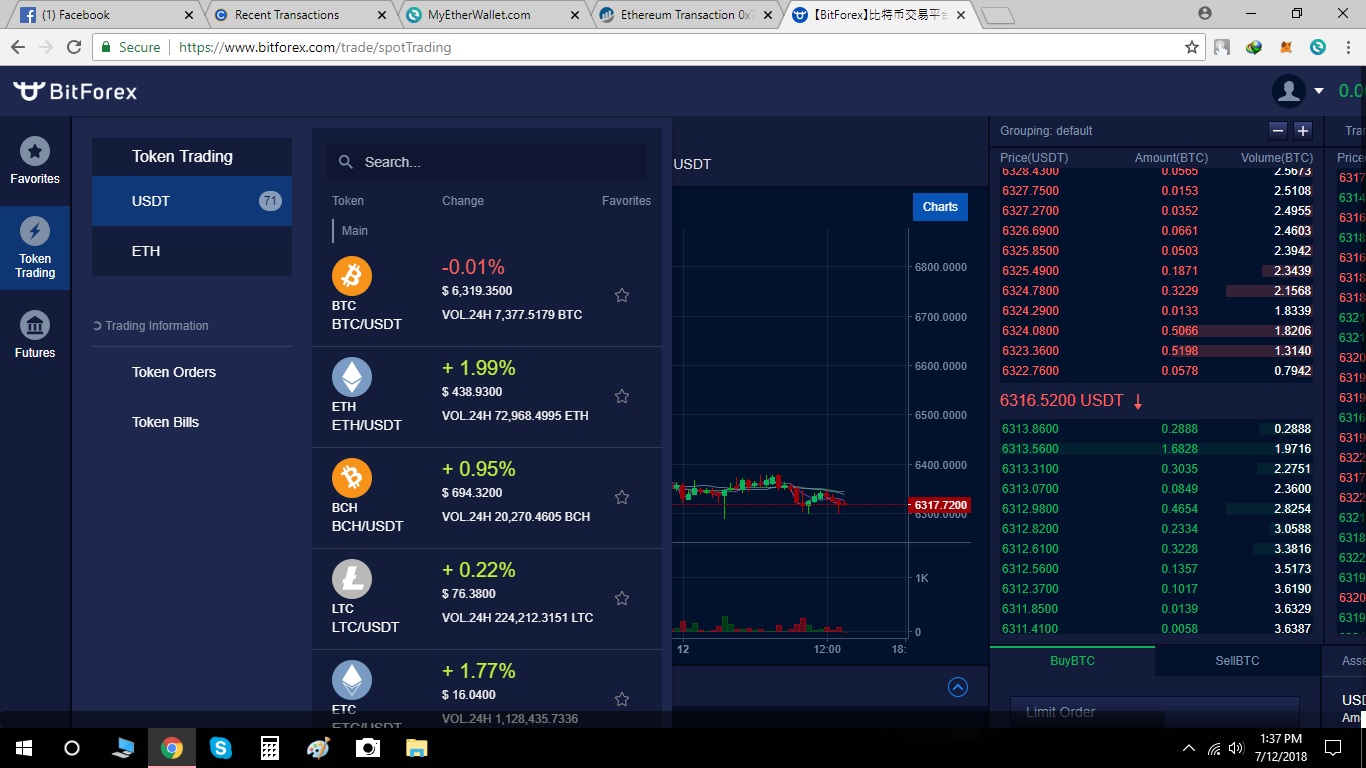Open Token Orders
The width and height of the screenshot is (1366, 768).
174,372
